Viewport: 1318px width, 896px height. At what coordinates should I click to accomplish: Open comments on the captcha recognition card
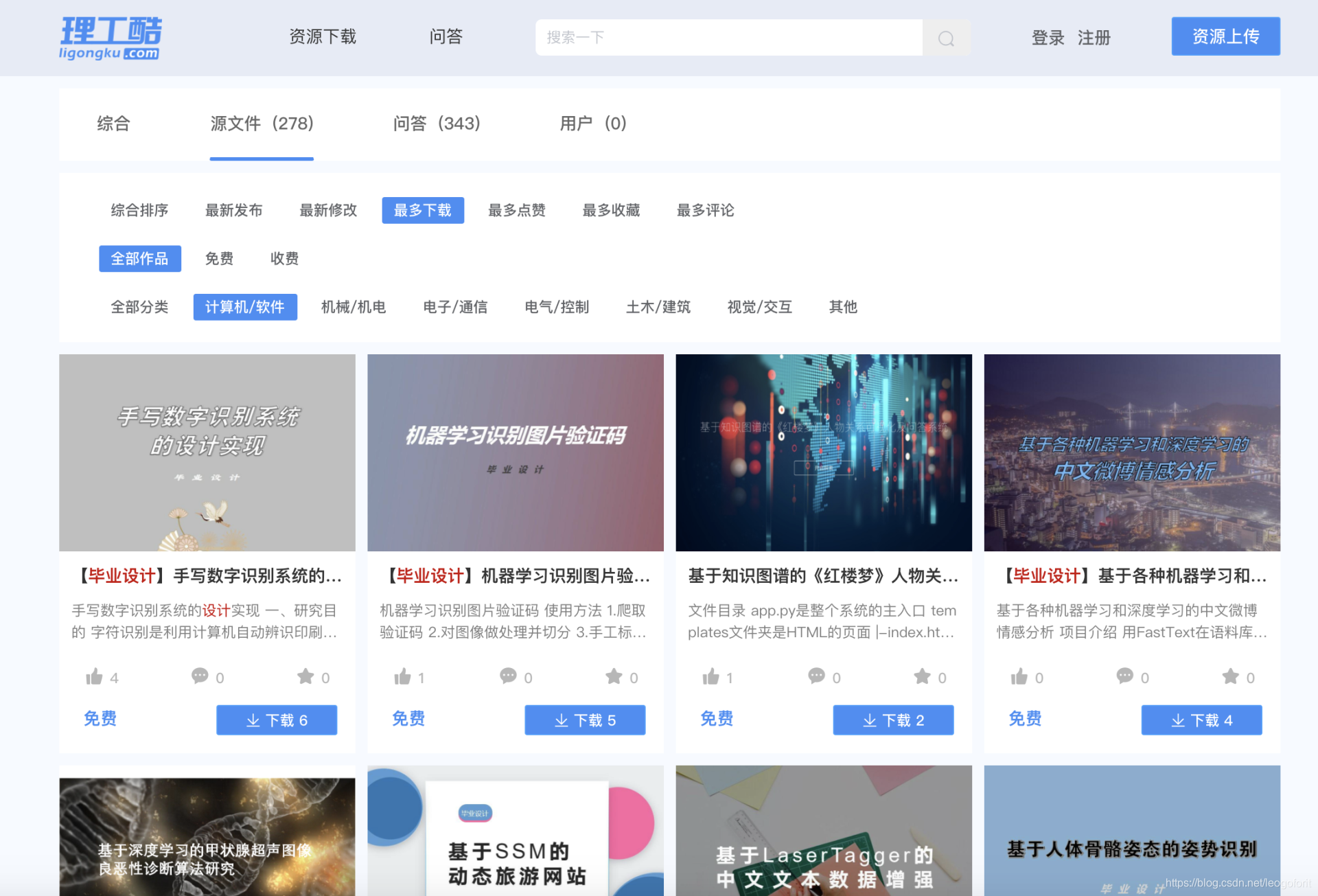pos(508,676)
